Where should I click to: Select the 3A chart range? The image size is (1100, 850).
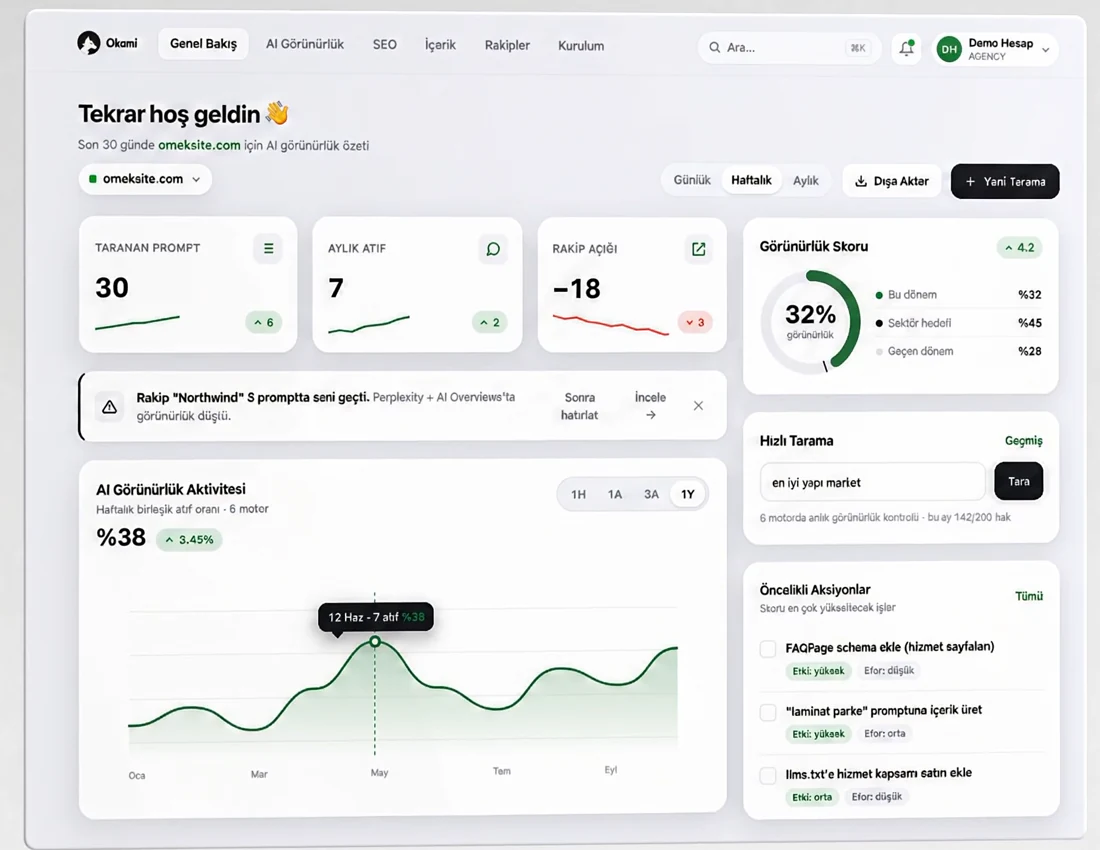click(x=651, y=494)
